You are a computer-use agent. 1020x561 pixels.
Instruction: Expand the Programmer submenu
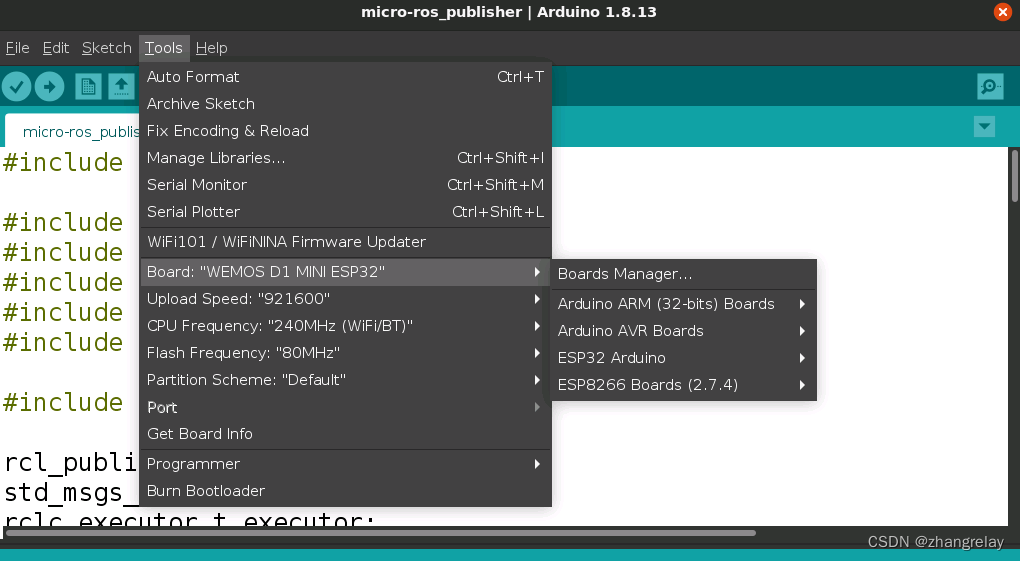click(345, 464)
